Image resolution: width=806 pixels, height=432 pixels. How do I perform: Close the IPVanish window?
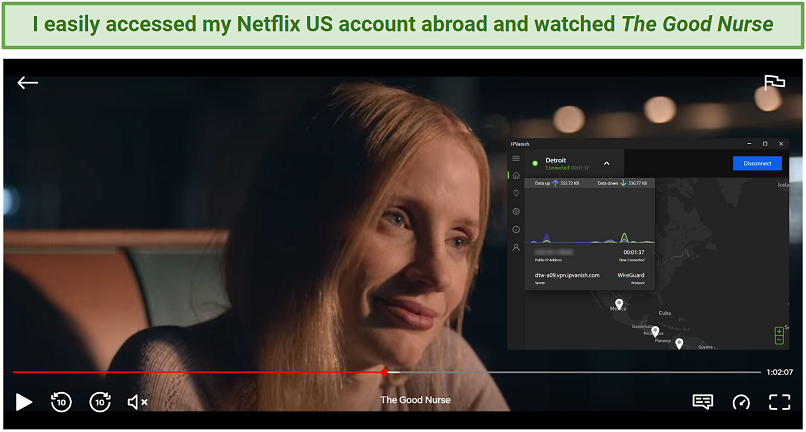(781, 143)
